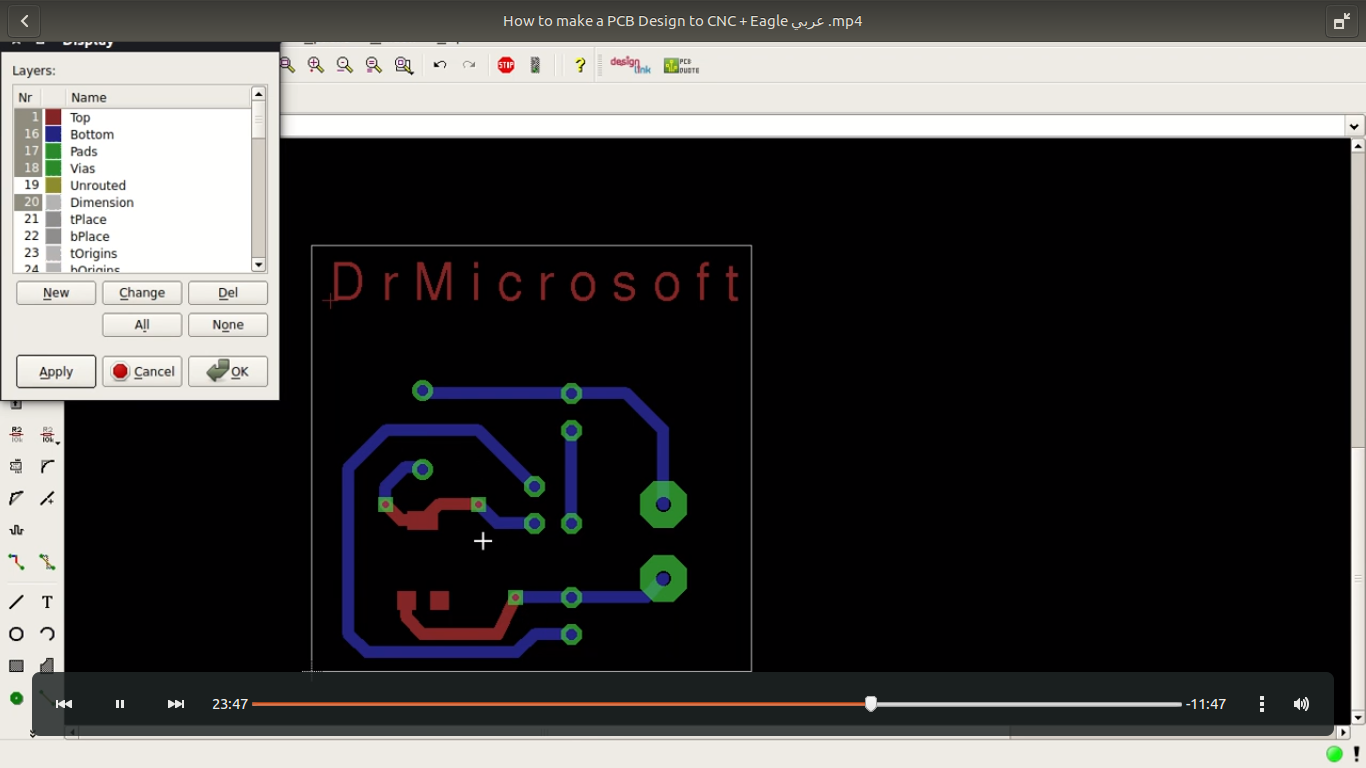
Task: Toggle visibility of layer 17 Pads
Action: pos(28,151)
